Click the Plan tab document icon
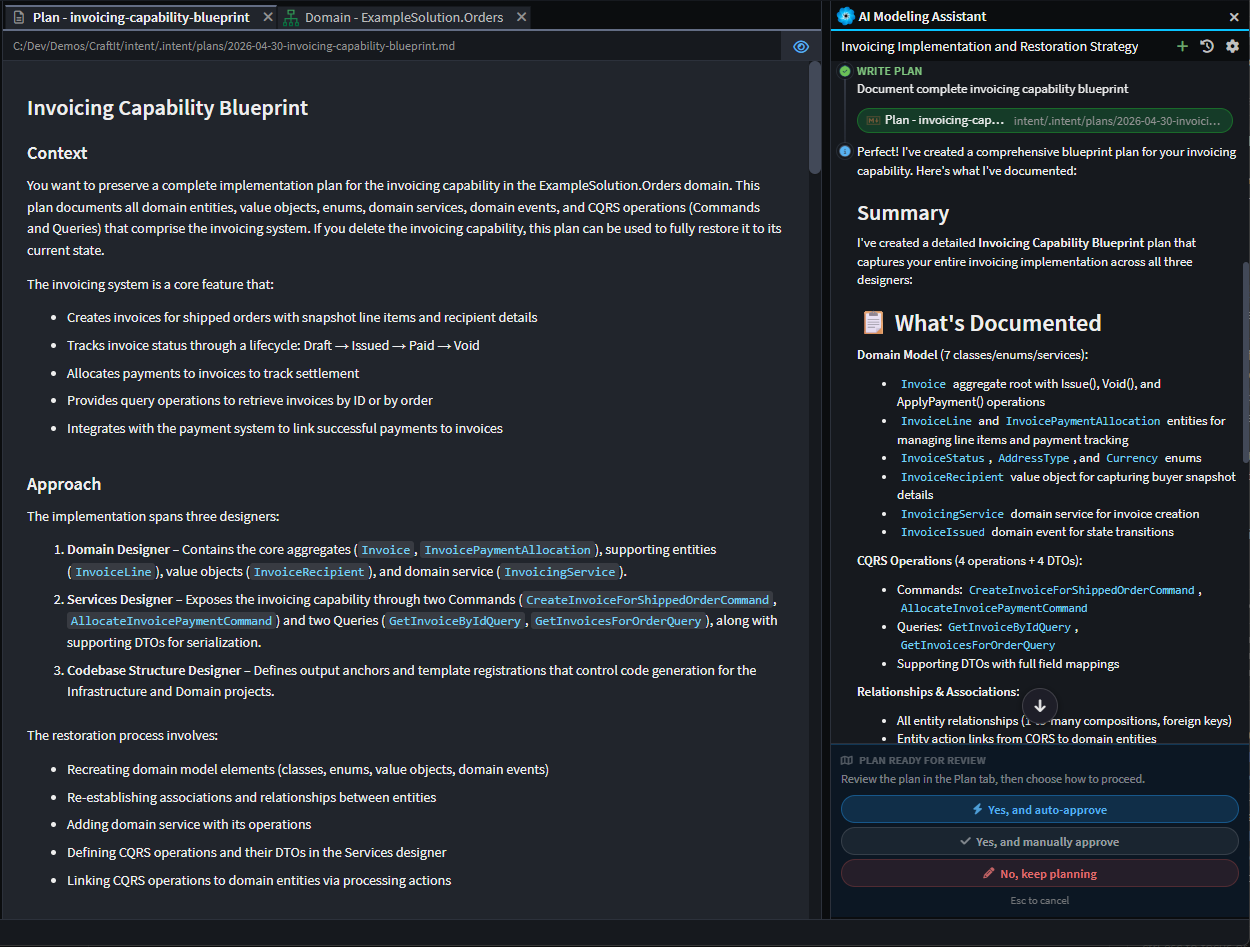This screenshot has width=1250, height=947. coord(19,17)
